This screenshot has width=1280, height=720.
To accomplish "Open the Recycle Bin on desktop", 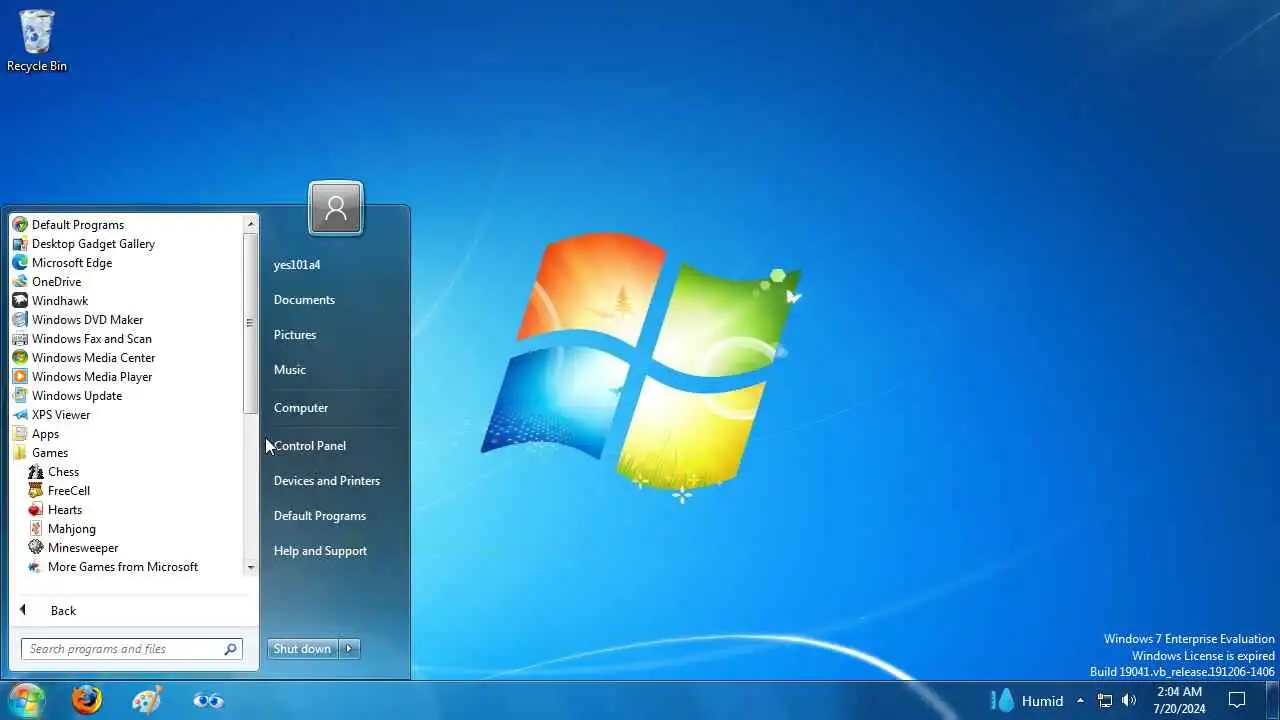I will (x=37, y=41).
